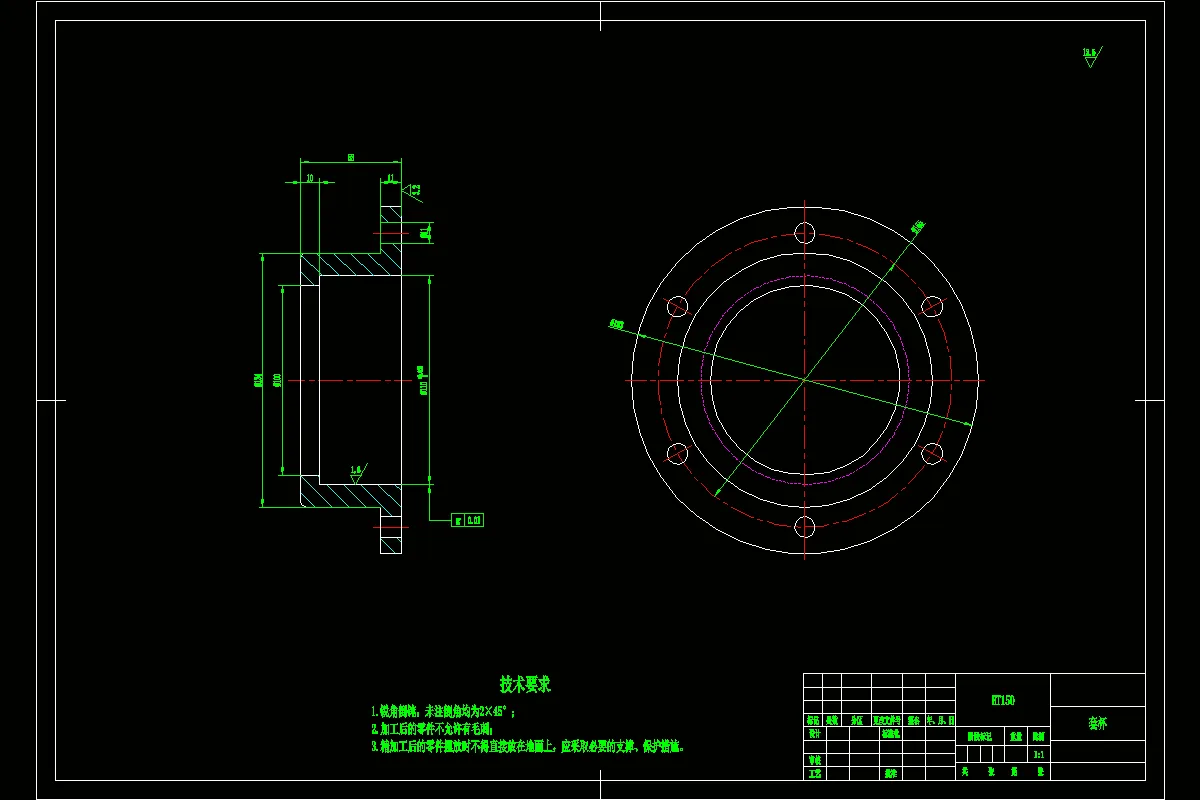Click the overall length dimension above section view
Image resolution: width=1200 pixels, height=800 pixels.
(351, 157)
